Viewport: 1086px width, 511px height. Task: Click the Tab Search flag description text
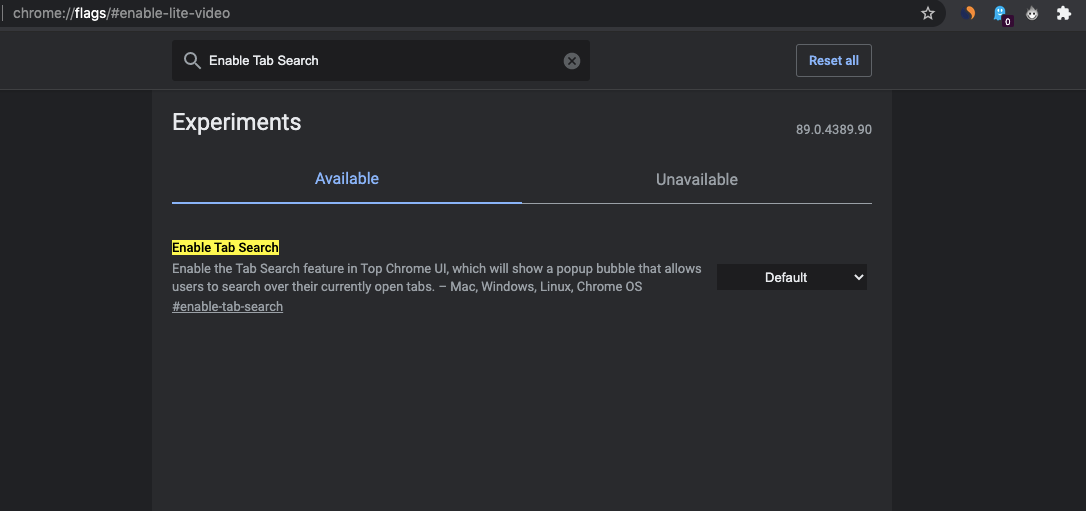[436, 278]
